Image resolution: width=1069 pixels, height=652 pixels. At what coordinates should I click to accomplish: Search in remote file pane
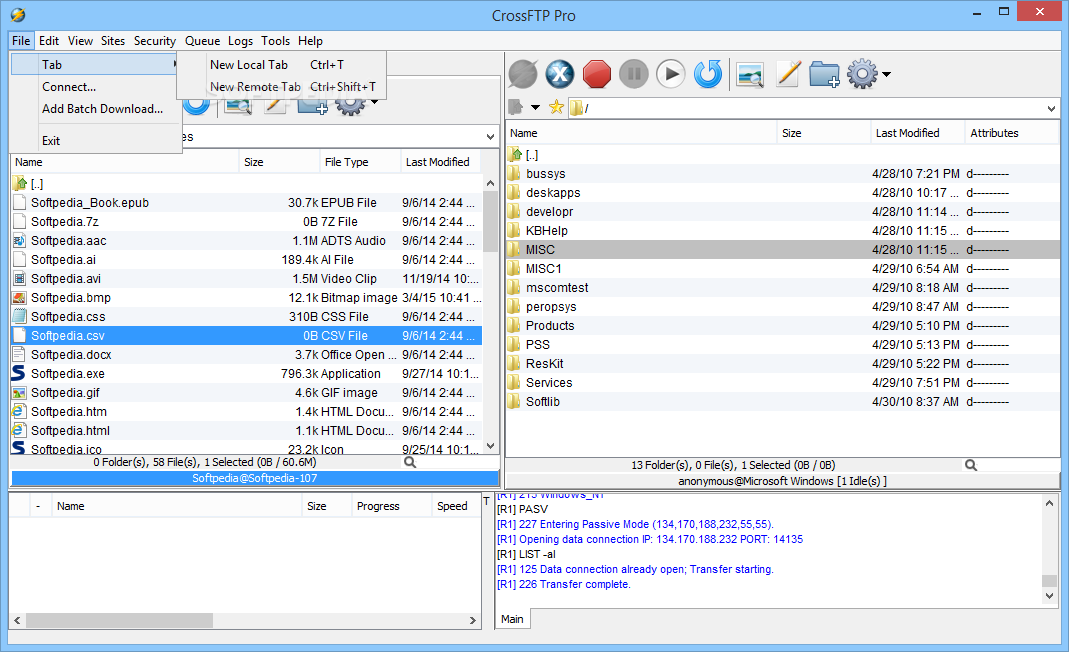point(971,465)
